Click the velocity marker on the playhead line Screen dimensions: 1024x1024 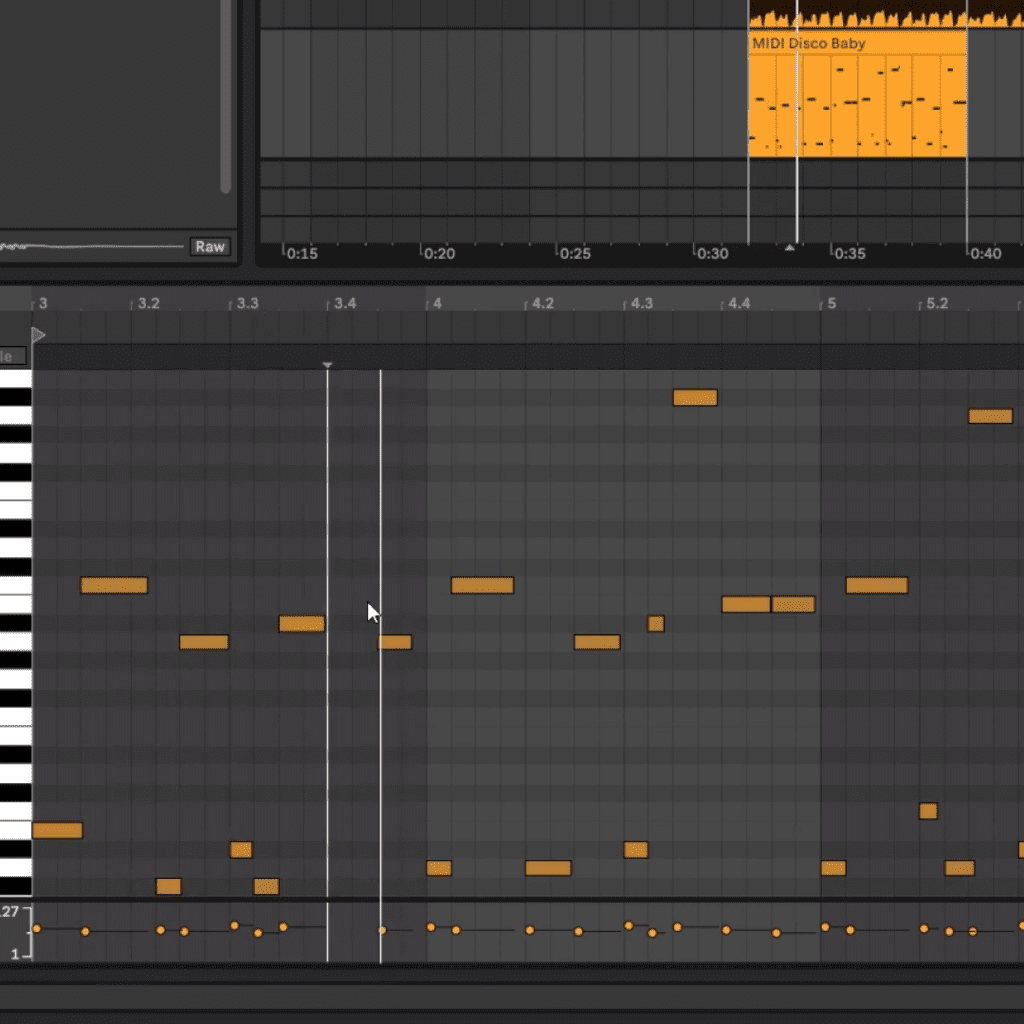click(382, 930)
